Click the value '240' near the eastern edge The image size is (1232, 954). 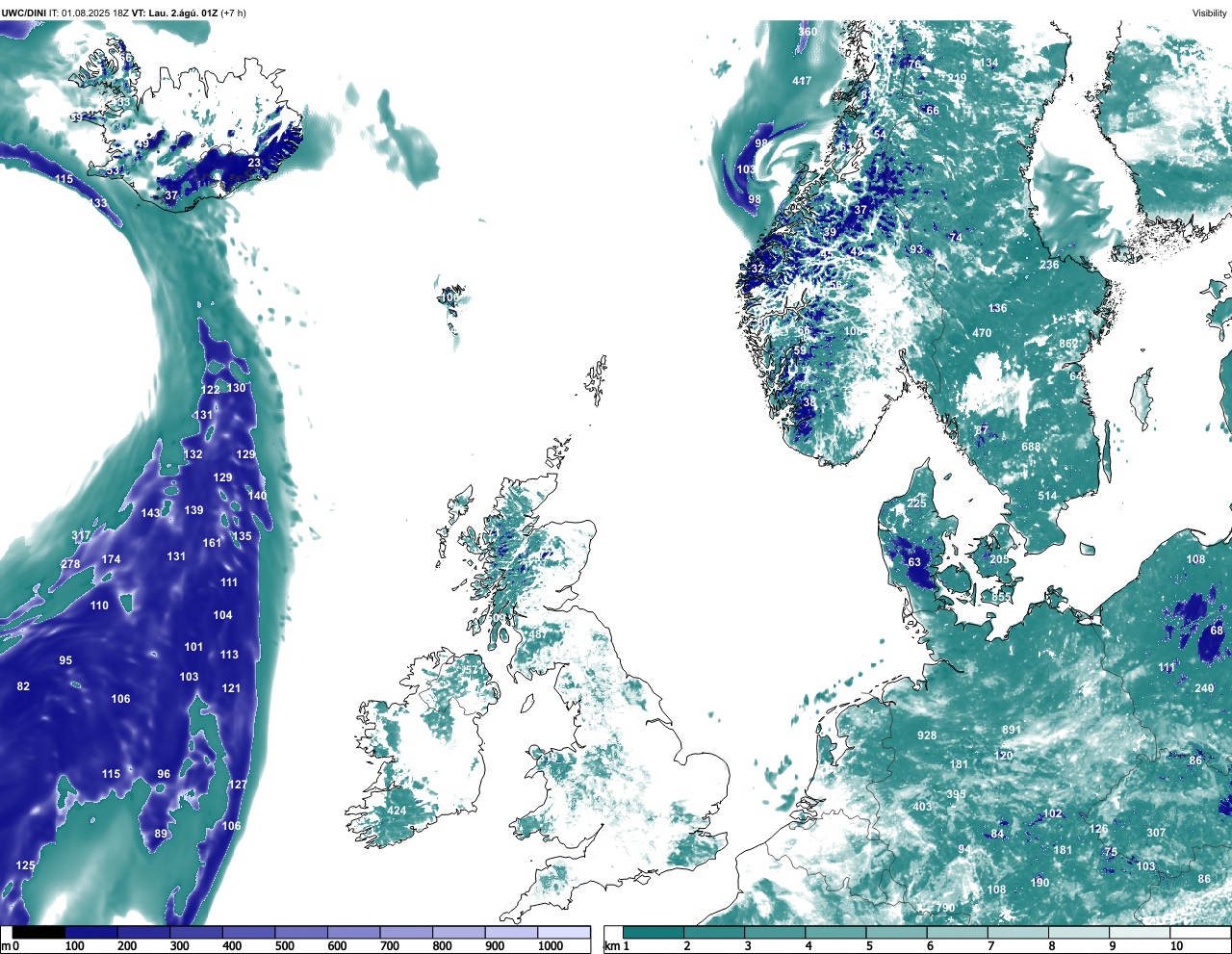1204,688
